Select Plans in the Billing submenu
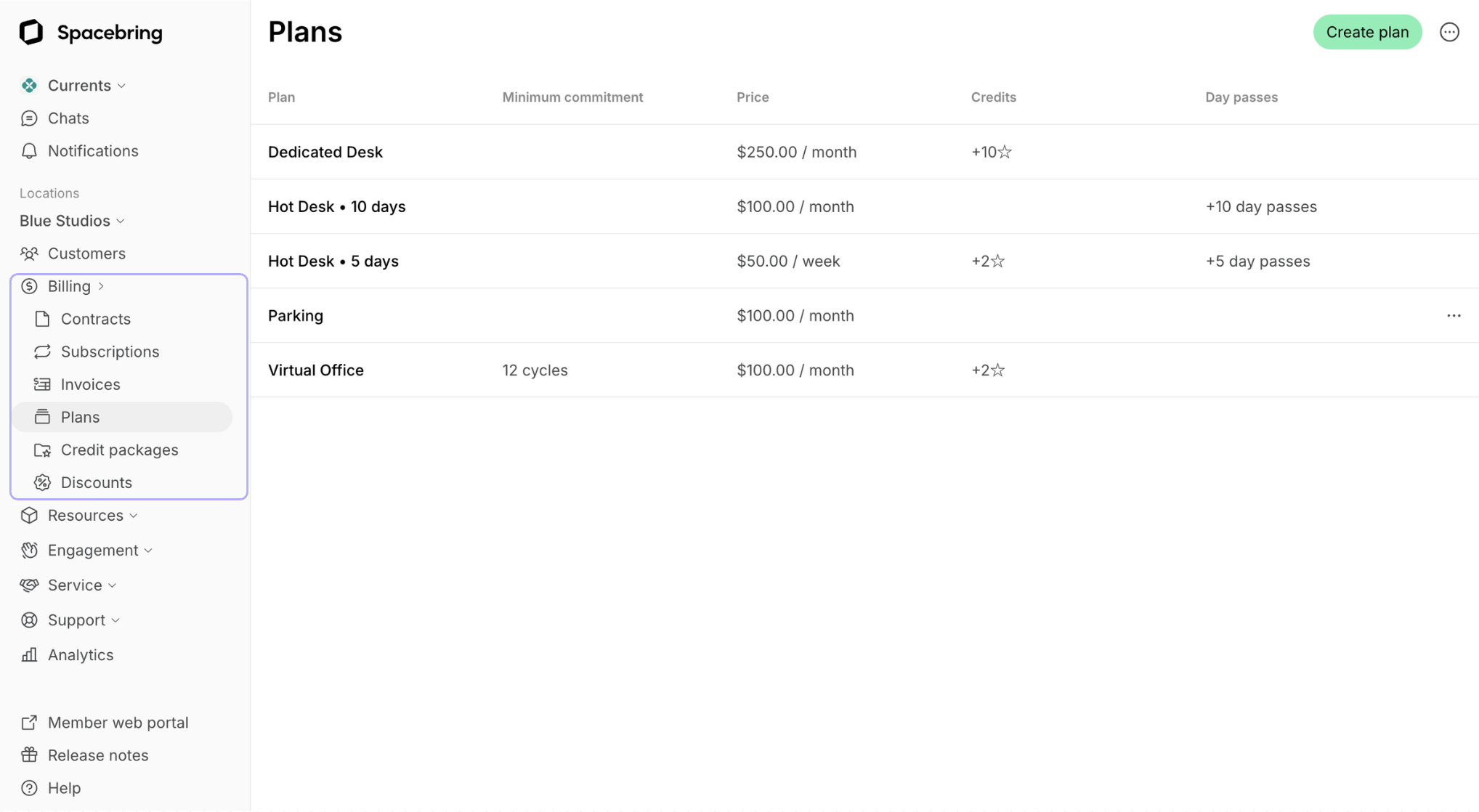The image size is (1479, 812). [x=122, y=417]
